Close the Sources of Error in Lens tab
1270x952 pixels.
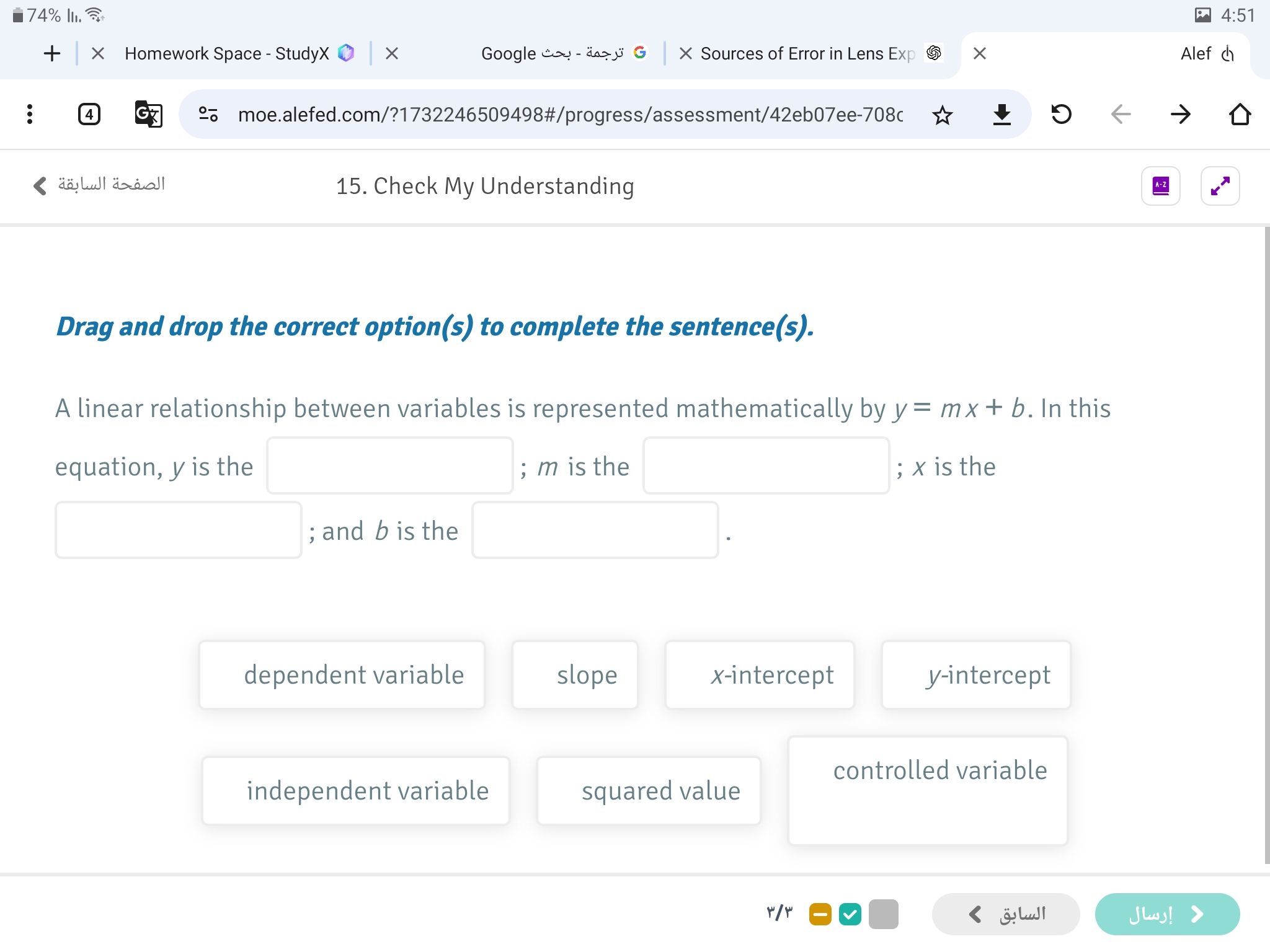pos(685,53)
